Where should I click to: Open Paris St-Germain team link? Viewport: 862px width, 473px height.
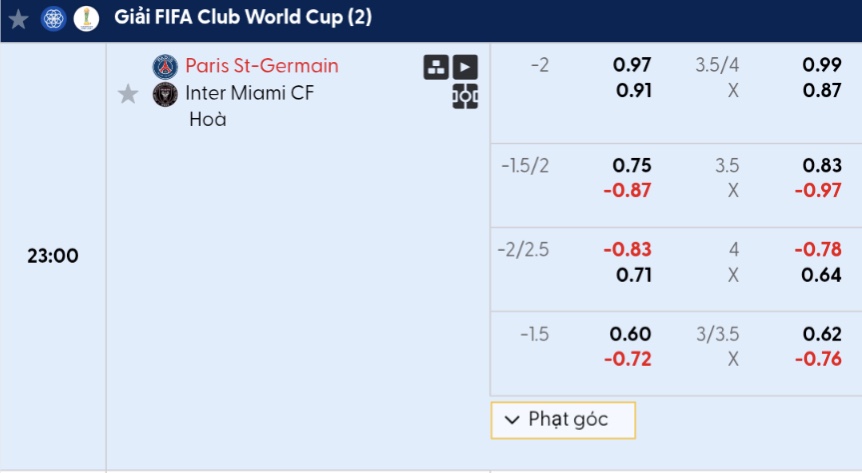click(262, 66)
